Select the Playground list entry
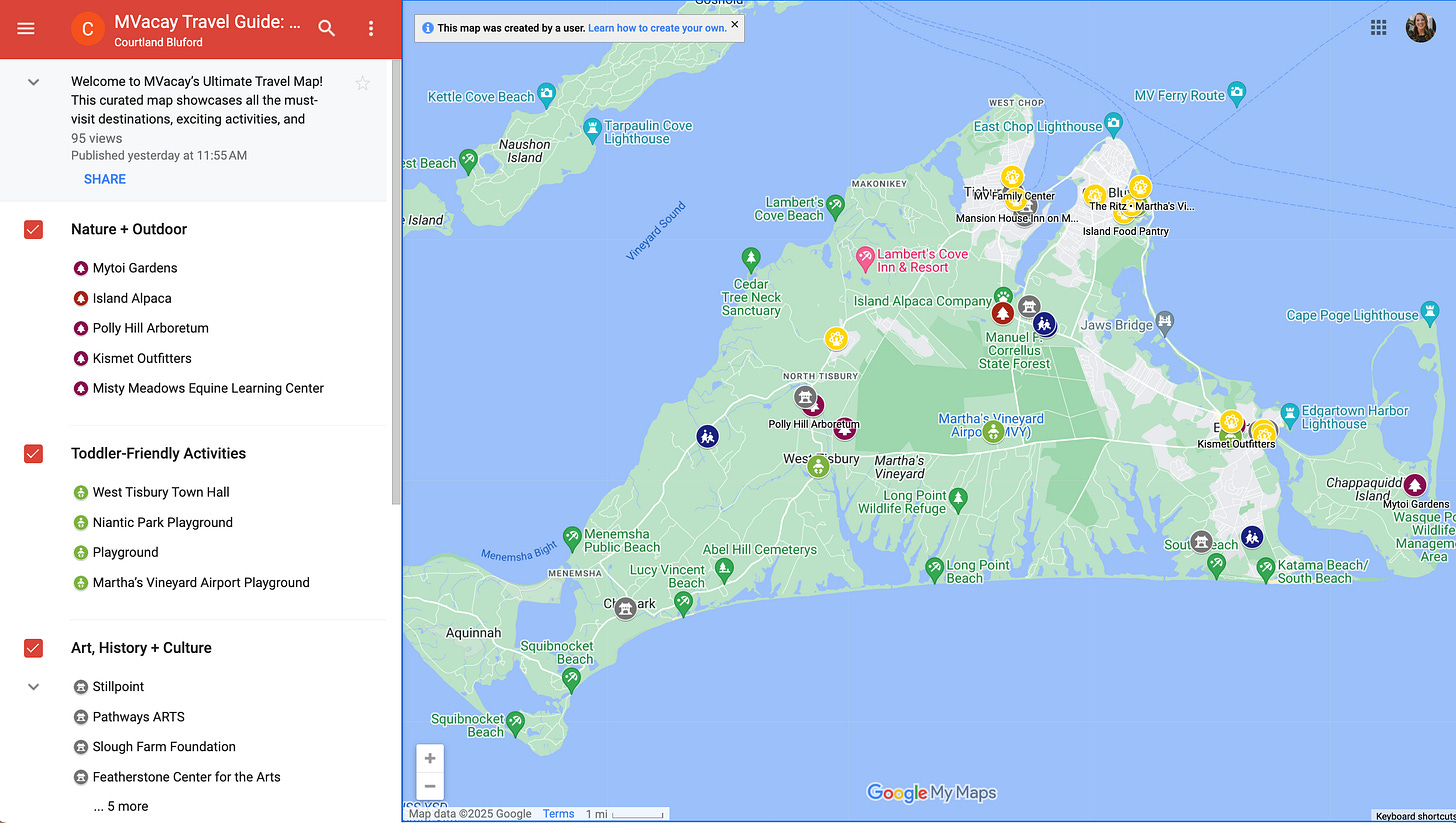 pyautogui.click(x=125, y=552)
